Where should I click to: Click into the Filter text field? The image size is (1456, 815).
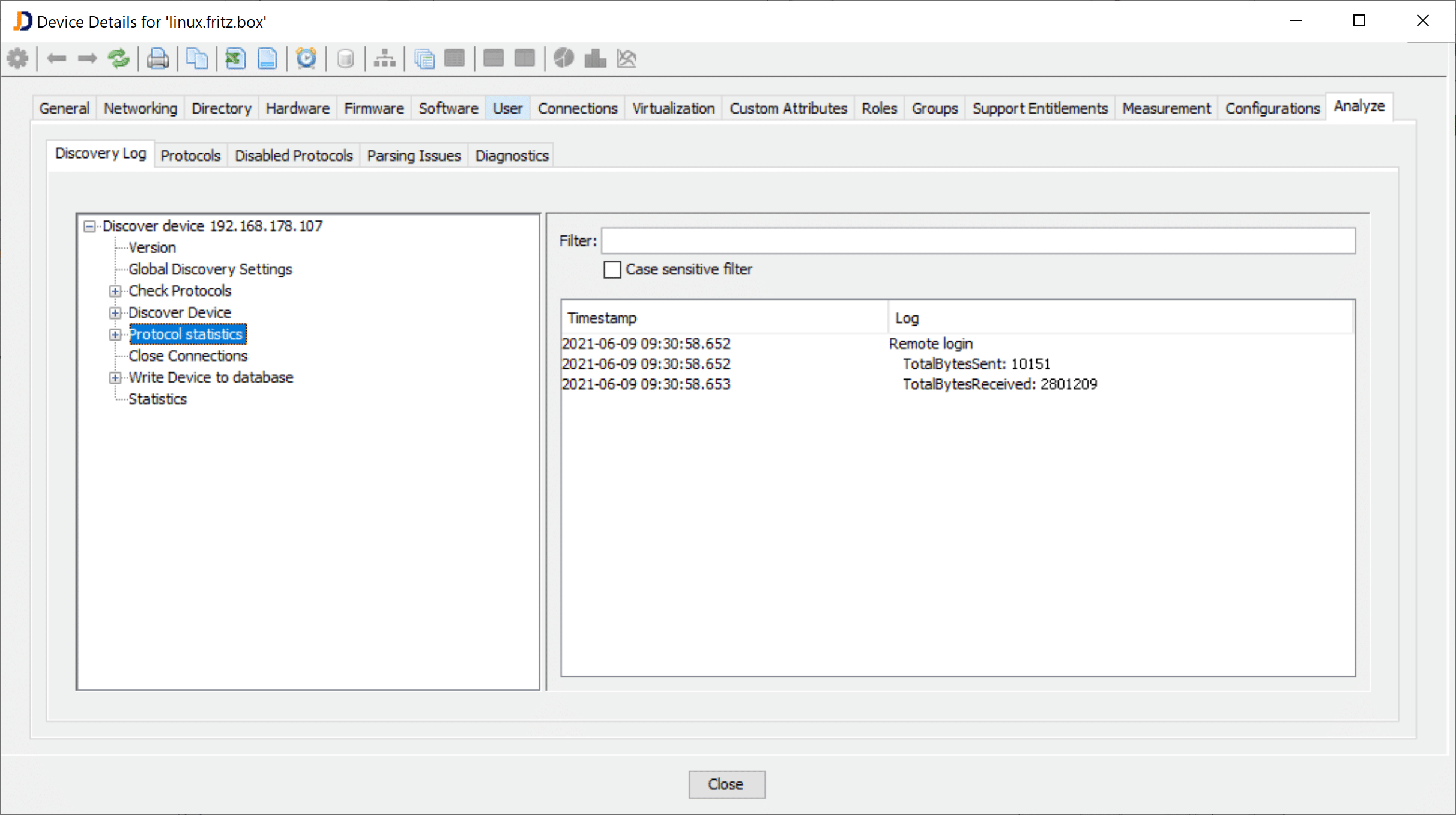tap(977, 241)
